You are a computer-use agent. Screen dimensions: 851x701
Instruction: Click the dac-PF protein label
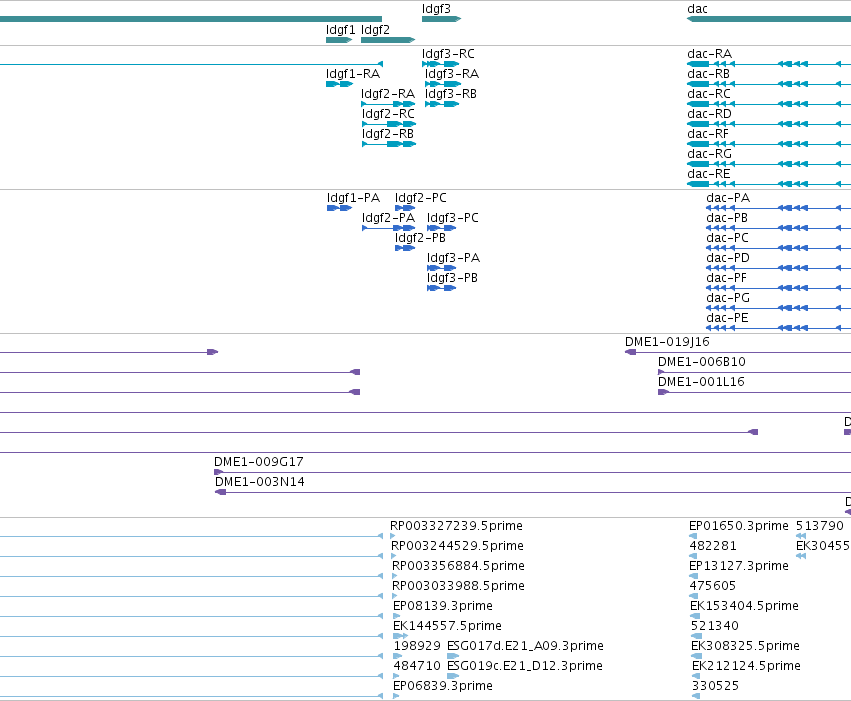click(x=726, y=278)
